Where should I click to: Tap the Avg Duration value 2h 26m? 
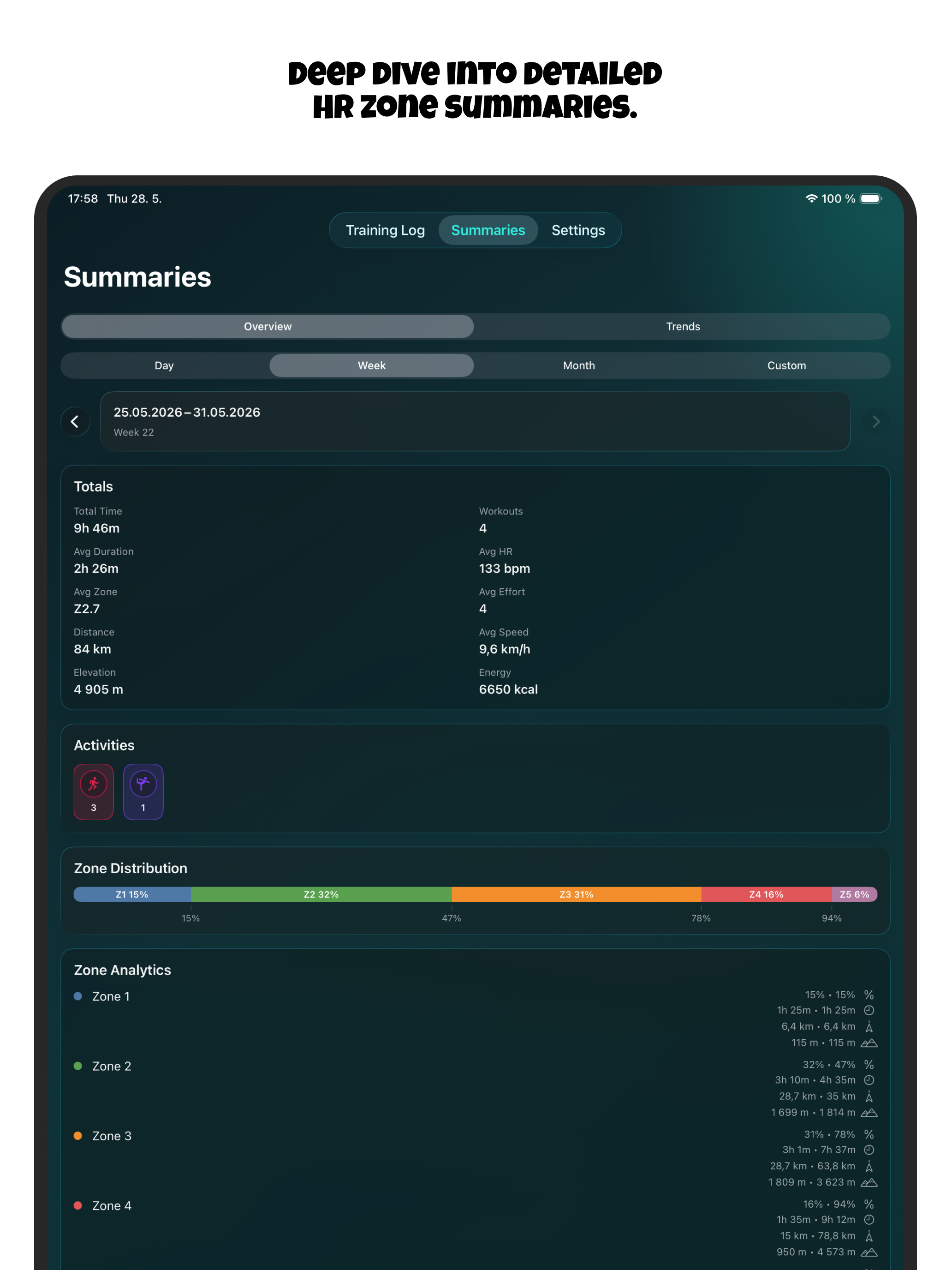(96, 569)
